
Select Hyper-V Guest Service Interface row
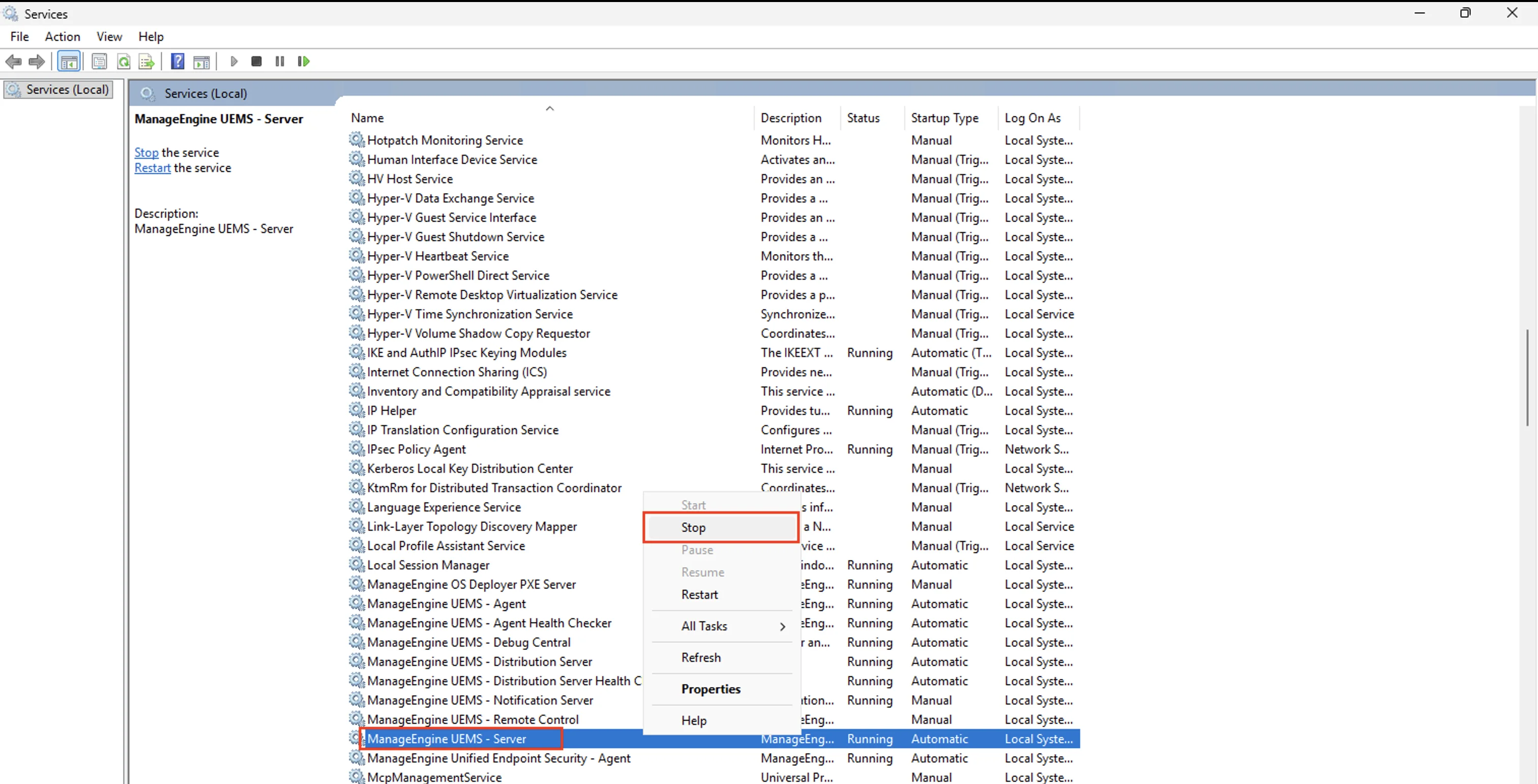(714, 217)
